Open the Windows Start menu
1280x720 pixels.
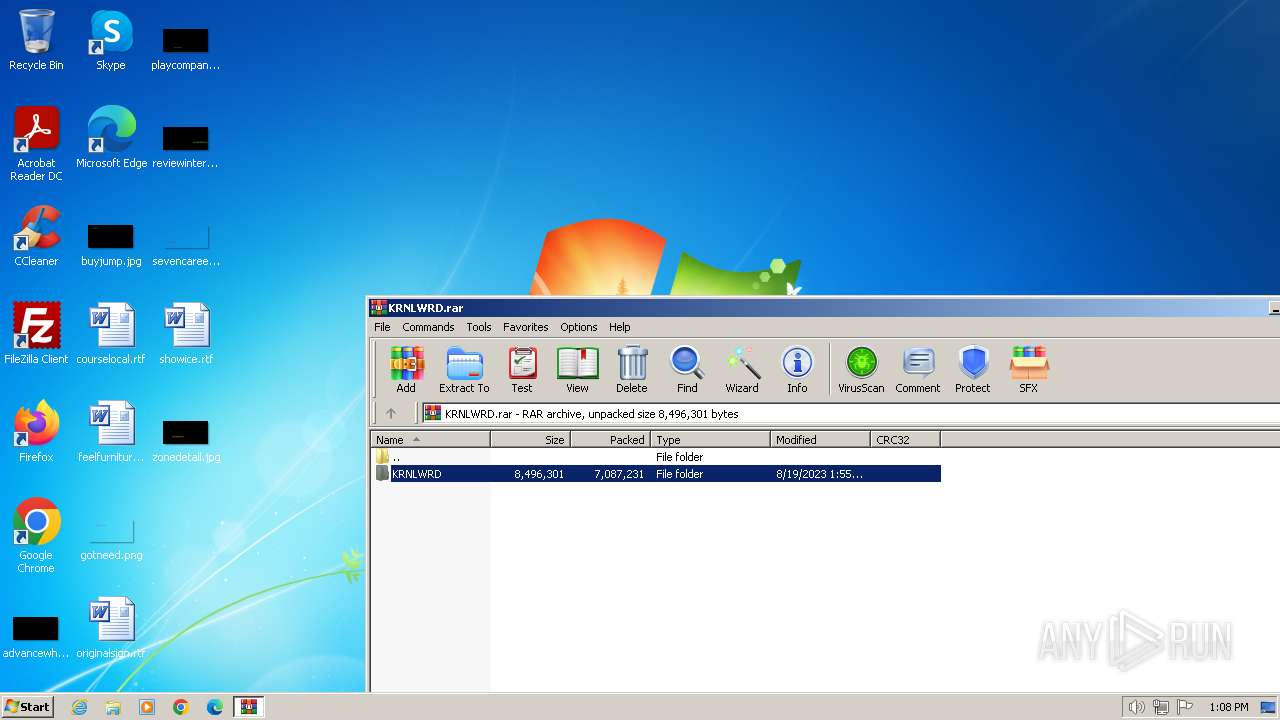pos(28,707)
